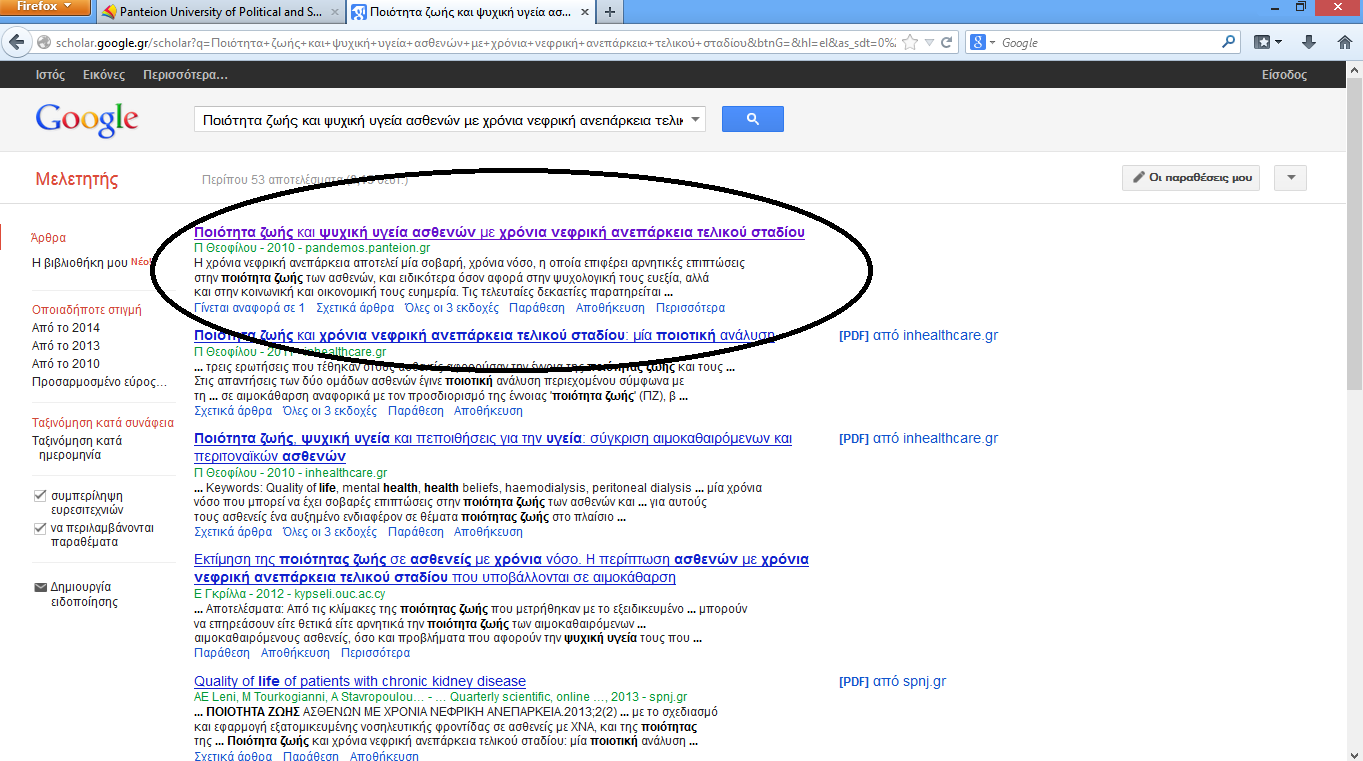Show downloads with the down arrow icon

click(1309, 43)
